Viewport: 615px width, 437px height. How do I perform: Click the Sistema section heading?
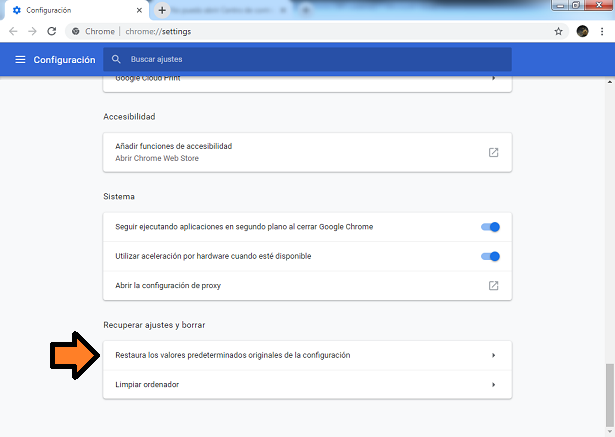pyautogui.click(x=119, y=197)
